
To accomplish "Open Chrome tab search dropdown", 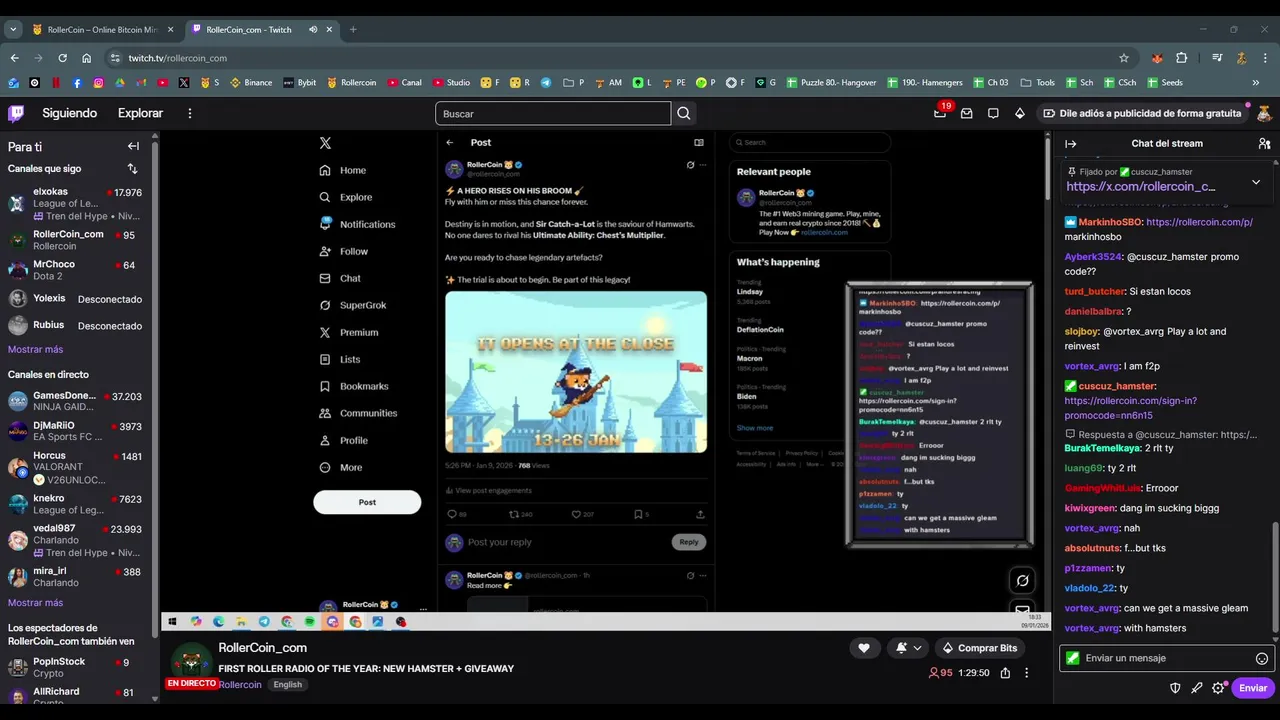I will [x=13, y=29].
